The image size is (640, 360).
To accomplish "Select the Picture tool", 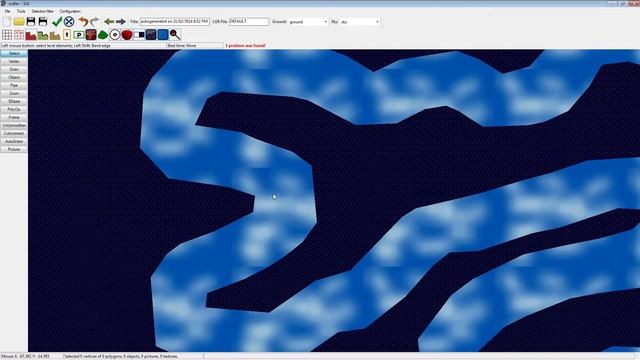I will (x=14, y=149).
